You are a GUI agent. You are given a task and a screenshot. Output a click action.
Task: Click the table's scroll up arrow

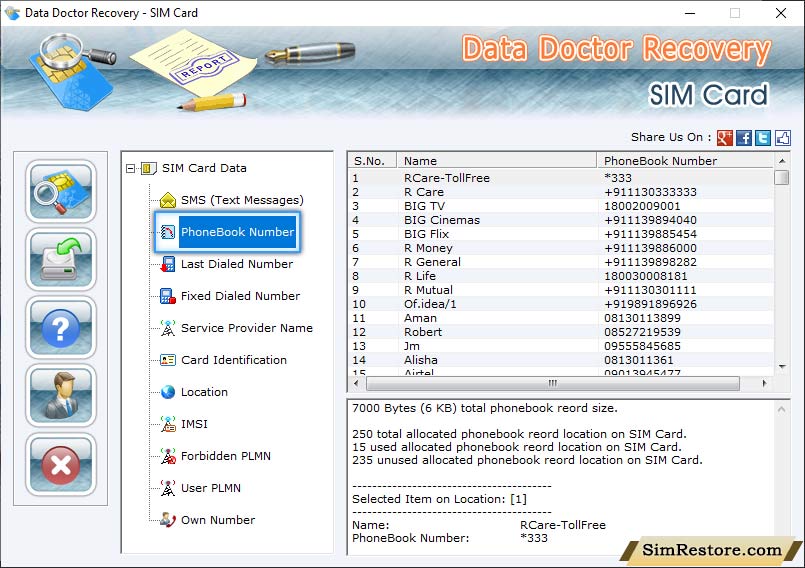click(781, 161)
